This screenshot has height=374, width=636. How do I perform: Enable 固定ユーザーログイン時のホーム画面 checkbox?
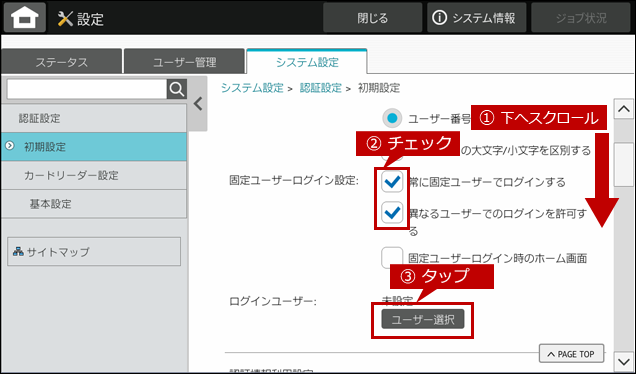point(392,258)
